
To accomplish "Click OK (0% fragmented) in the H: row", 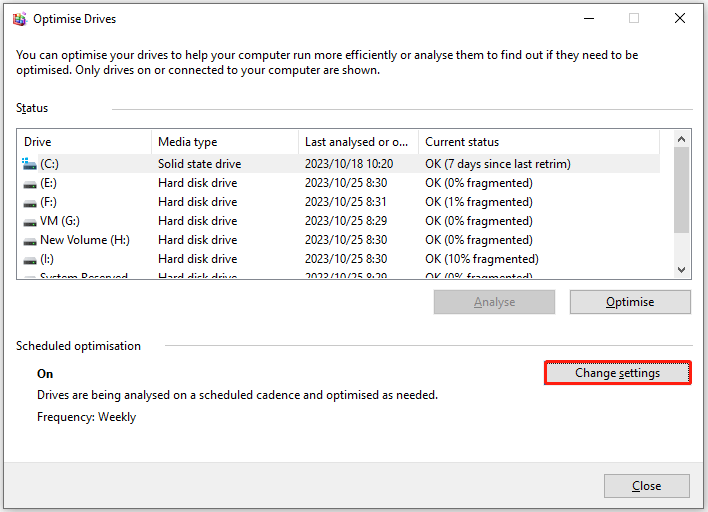I will point(479,240).
